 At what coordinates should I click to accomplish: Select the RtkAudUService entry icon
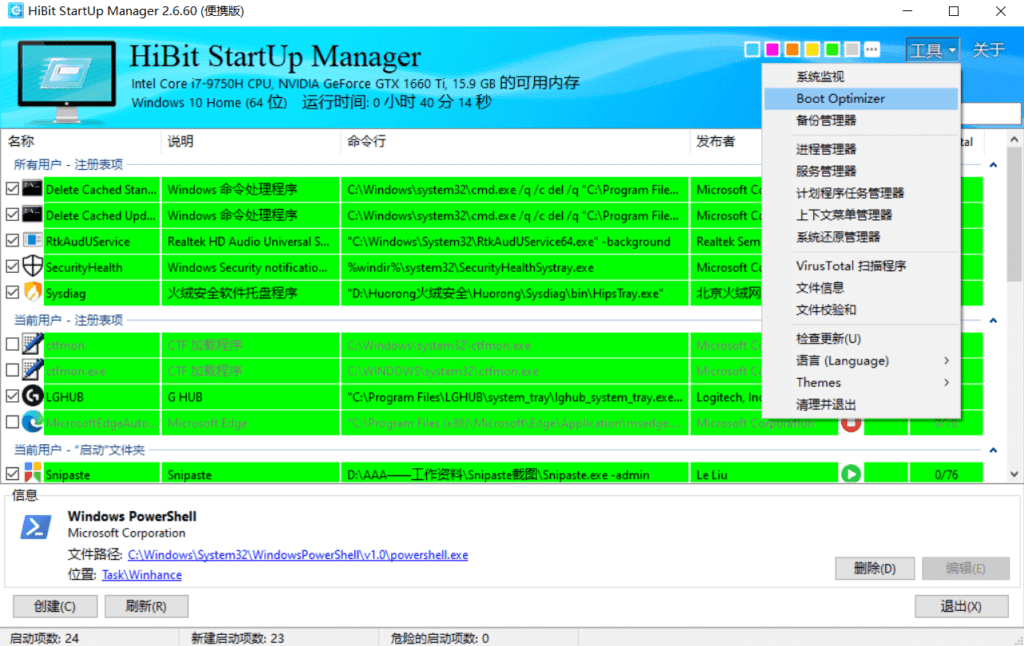point(32,241)
